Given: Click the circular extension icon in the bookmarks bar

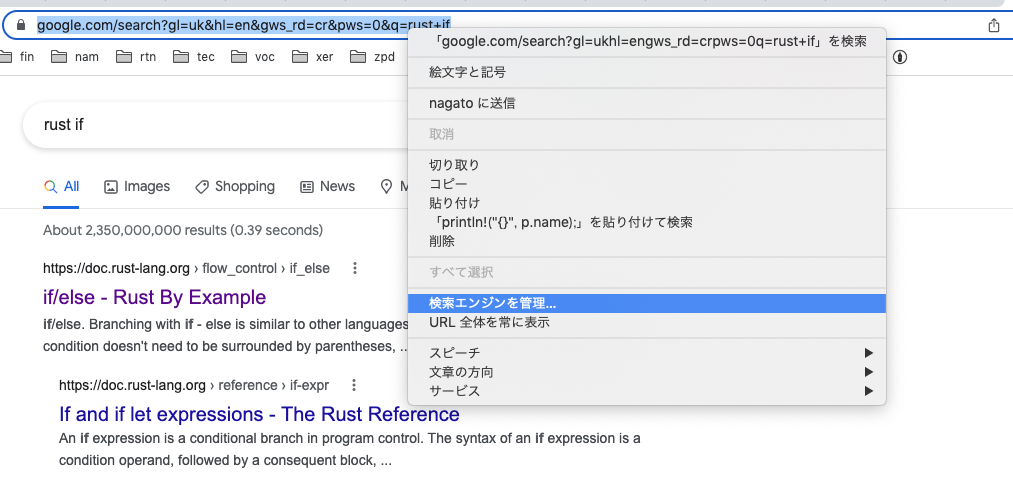Looking at the screenshot, I should click(x=900, y=57).
